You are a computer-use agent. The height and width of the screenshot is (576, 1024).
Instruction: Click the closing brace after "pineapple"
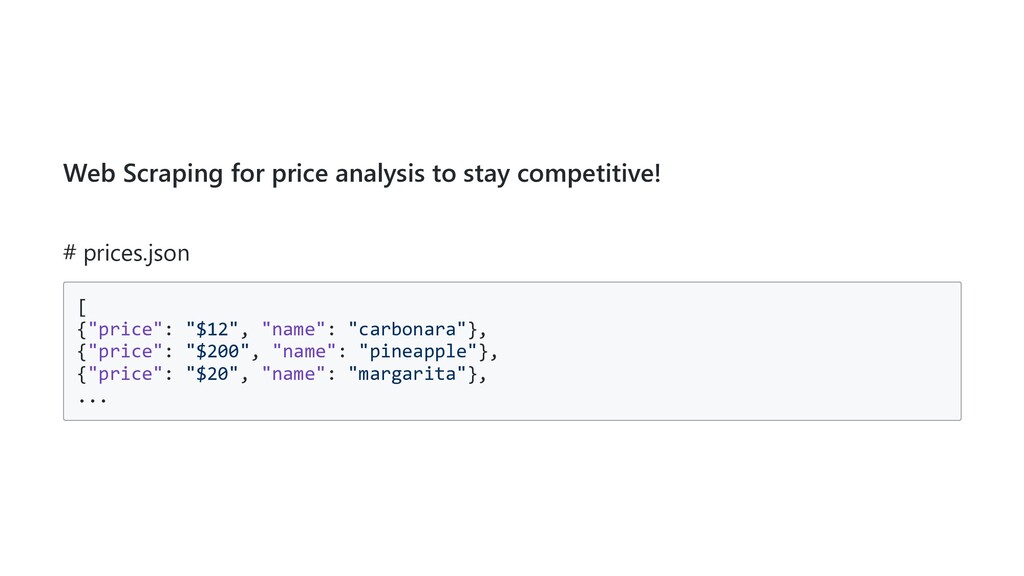pyautogui.click(x=483, y=351)
